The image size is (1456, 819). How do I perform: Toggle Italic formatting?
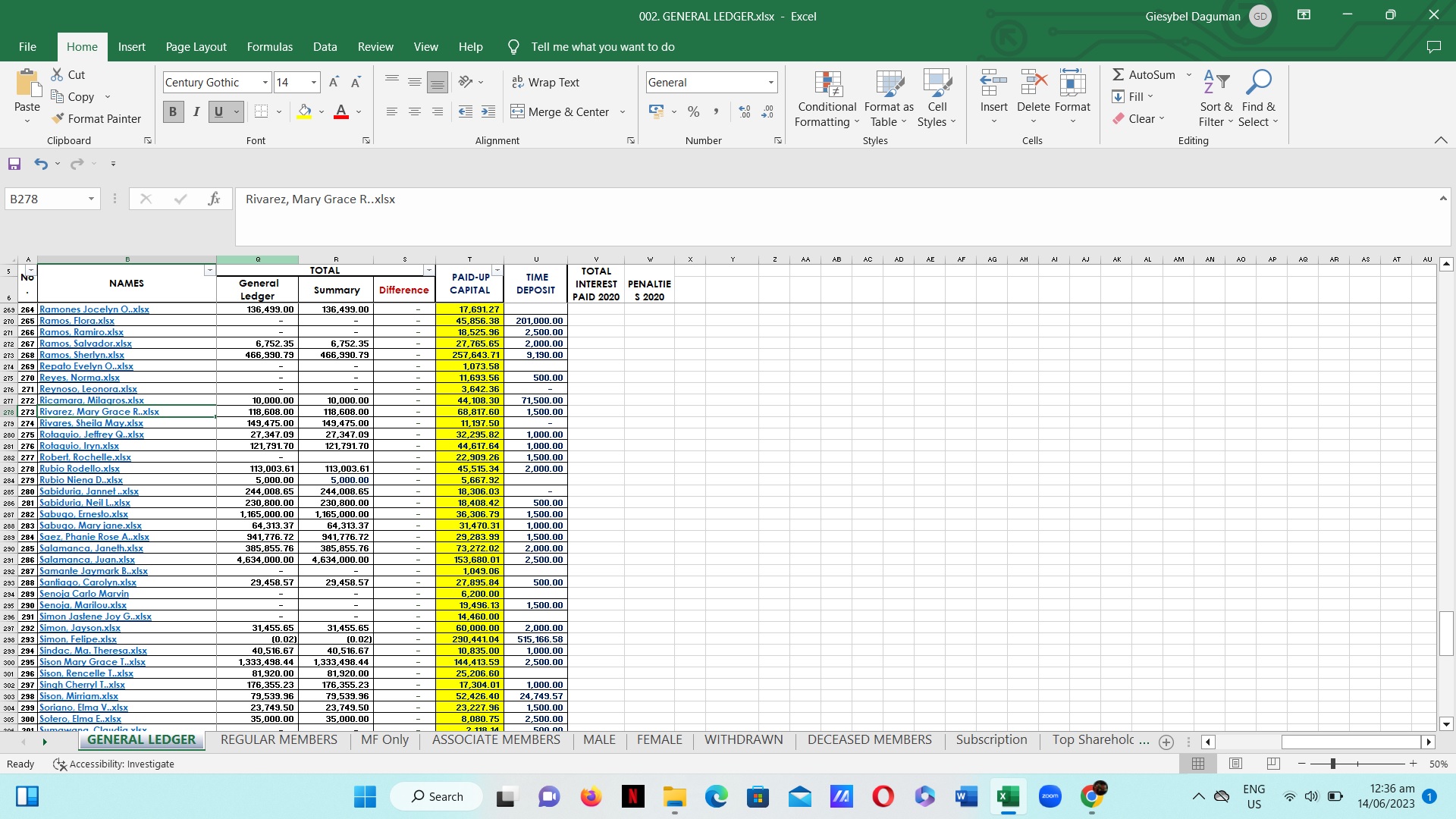(196, 111)
